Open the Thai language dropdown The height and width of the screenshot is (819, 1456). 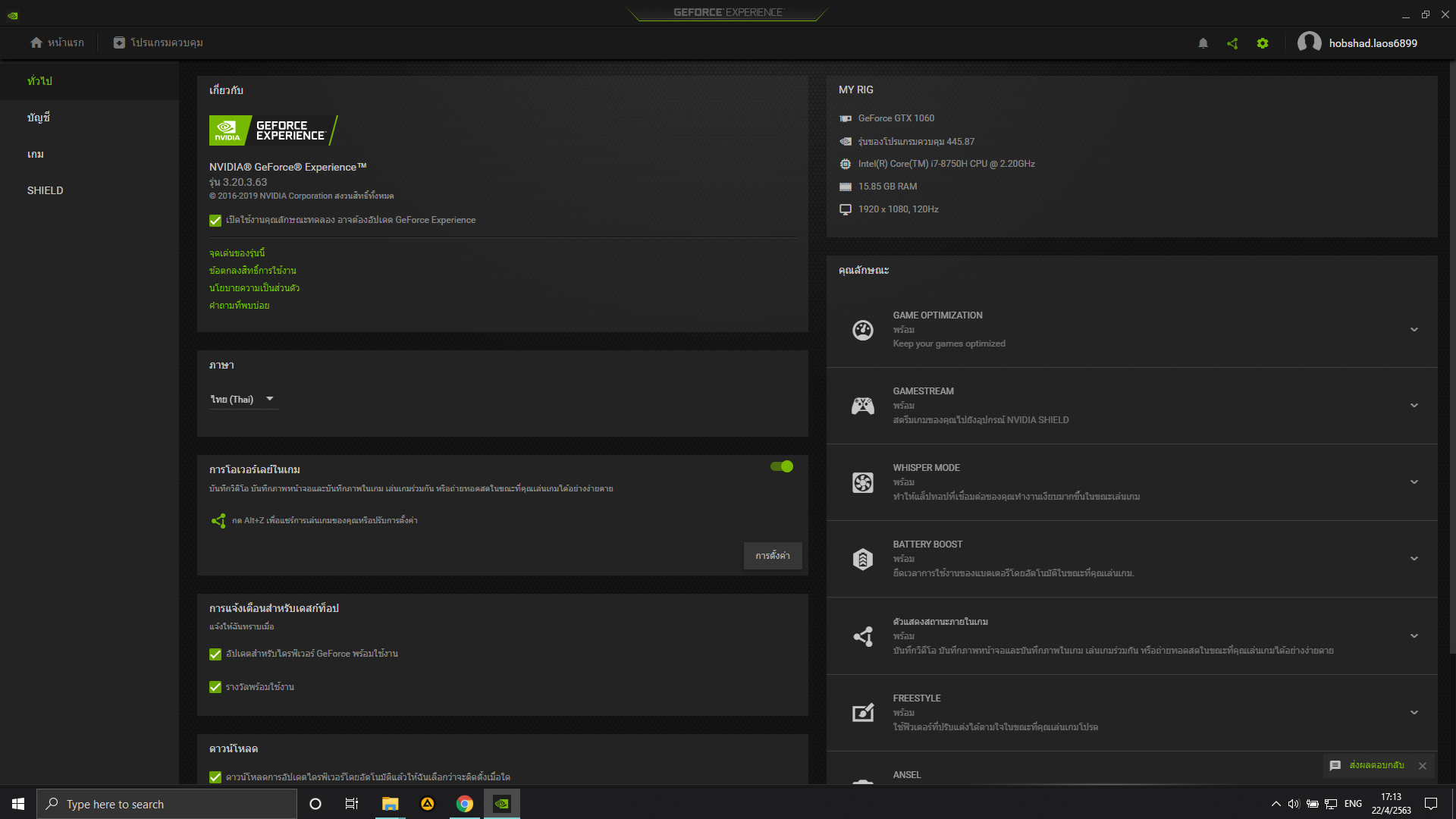[x=243, y=400]
